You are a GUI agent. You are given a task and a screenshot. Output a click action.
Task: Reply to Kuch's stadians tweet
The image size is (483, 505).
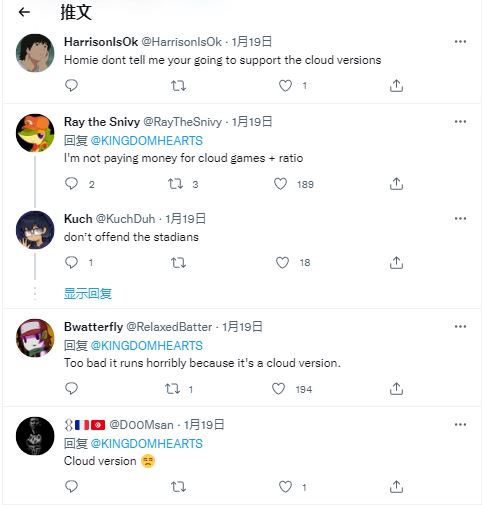[71, 263]
